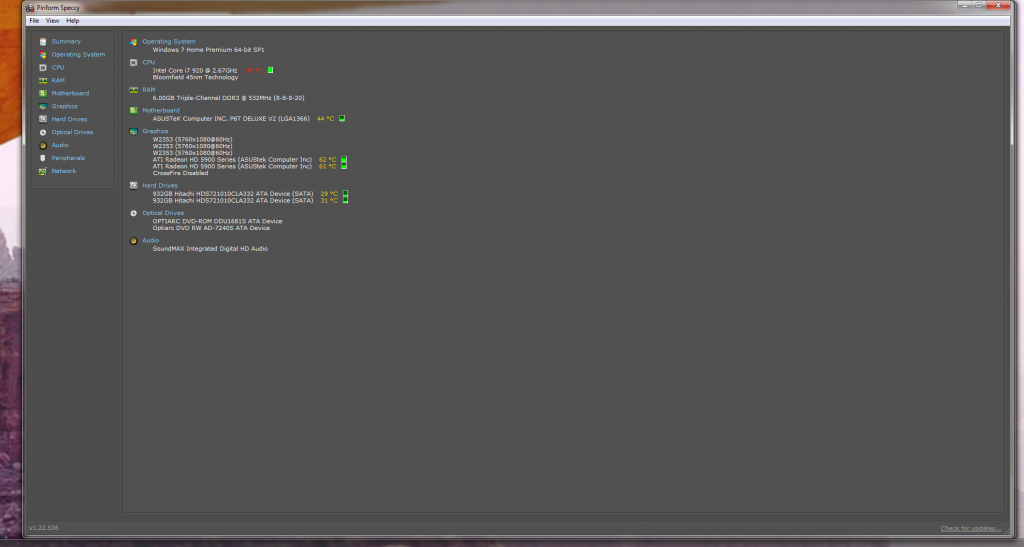Select Summary in the sidebar
Image resolution: width=1024 pixels, height=547 pixels.
(66, 42)
